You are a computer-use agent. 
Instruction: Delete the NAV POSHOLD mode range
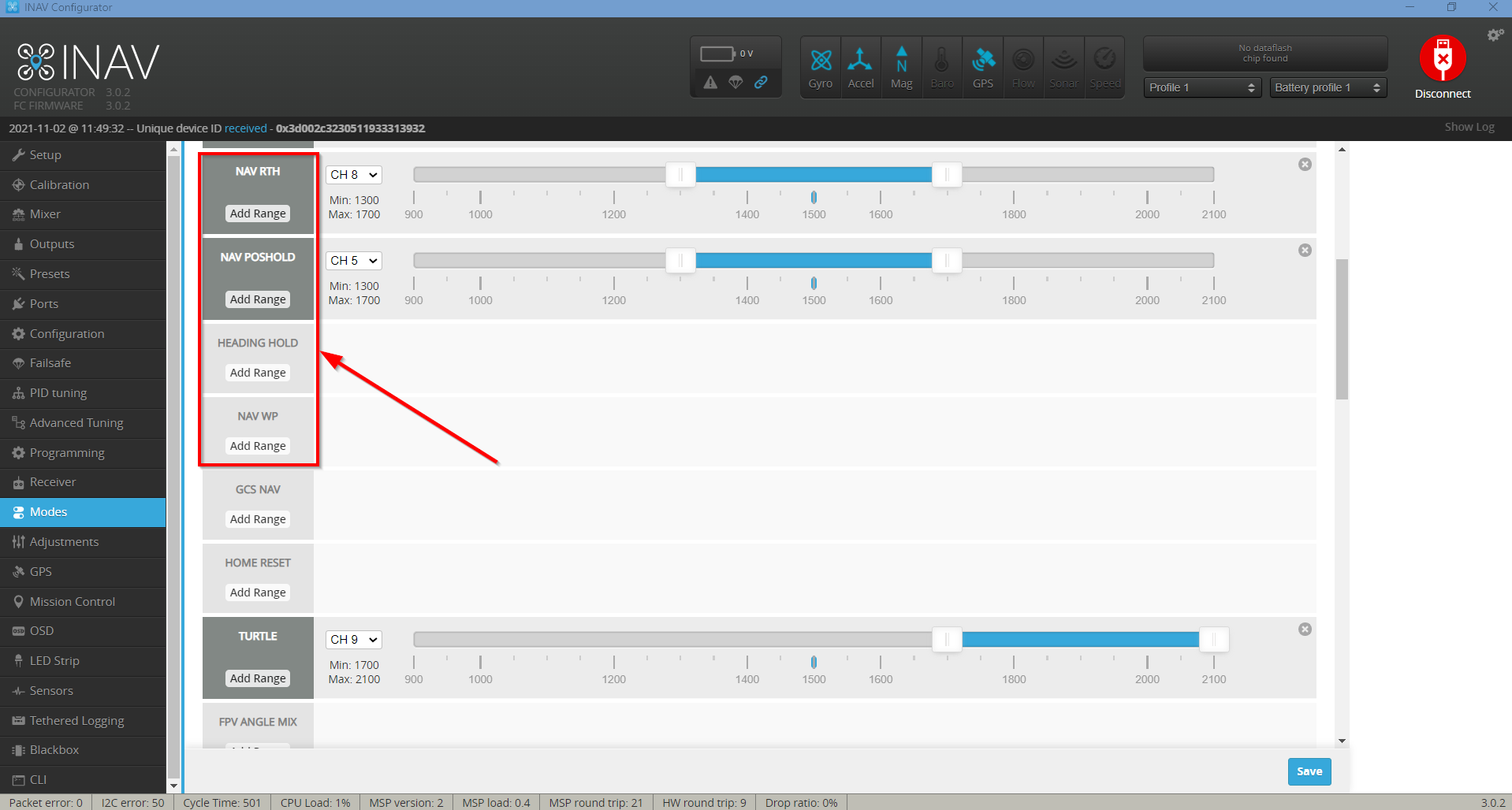(x=1305, y=250)
